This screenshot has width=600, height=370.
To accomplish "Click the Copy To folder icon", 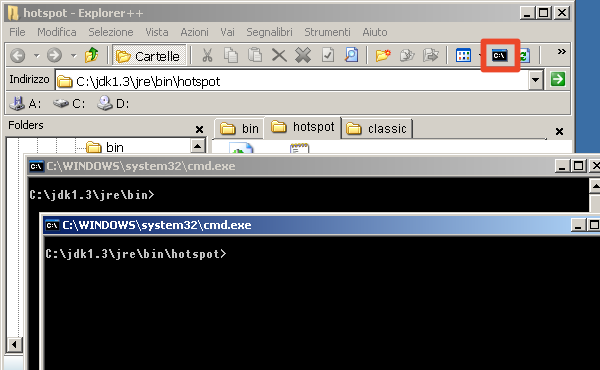I will 407,56.
